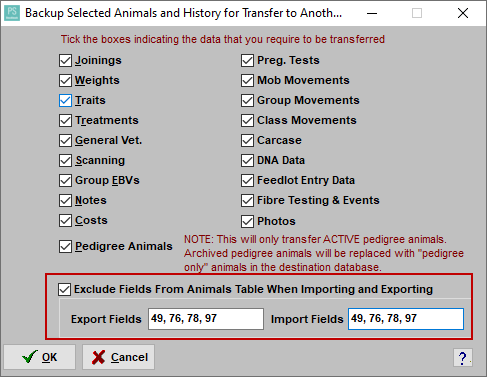The width and height of the screenshot is (487, 377).
Task: Click the PS application icon in title bar
Action: click(12, 13)
